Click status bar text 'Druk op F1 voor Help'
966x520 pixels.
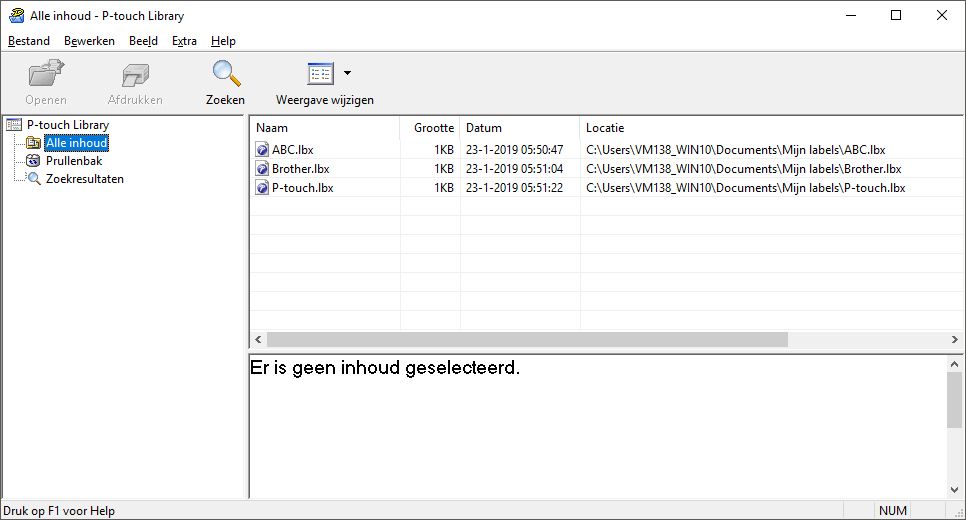tap(59, 511)
